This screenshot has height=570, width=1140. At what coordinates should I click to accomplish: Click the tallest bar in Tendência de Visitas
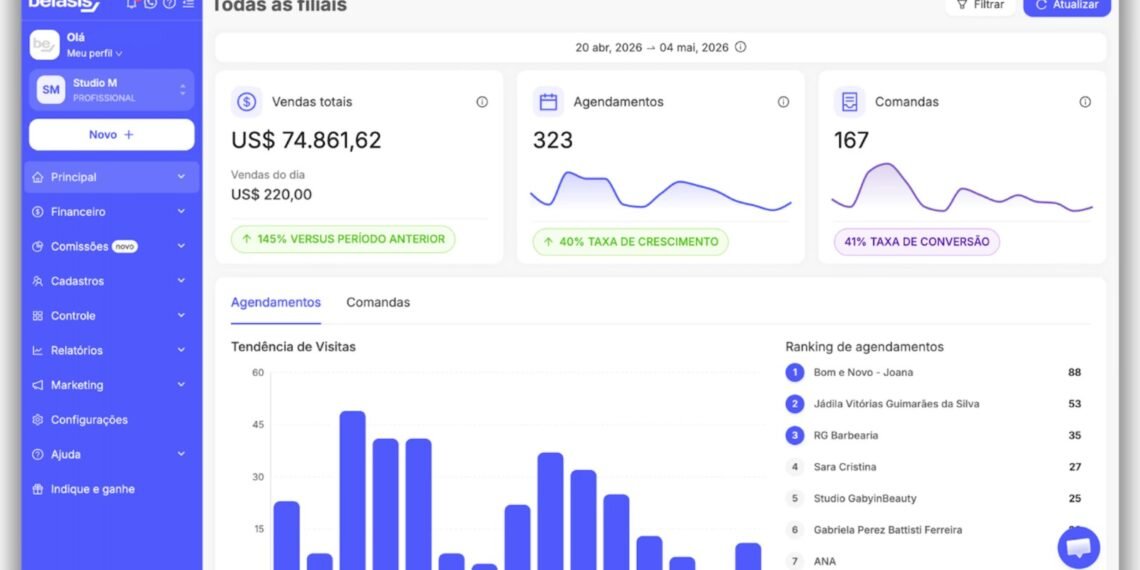[x=353, y=491]
